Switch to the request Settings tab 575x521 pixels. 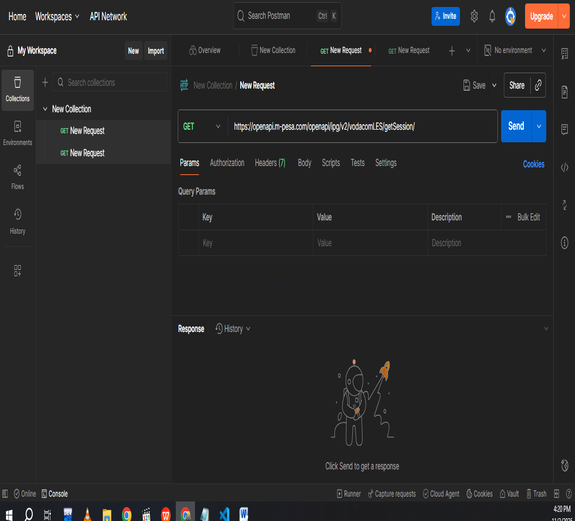click(x=386, y=163)
